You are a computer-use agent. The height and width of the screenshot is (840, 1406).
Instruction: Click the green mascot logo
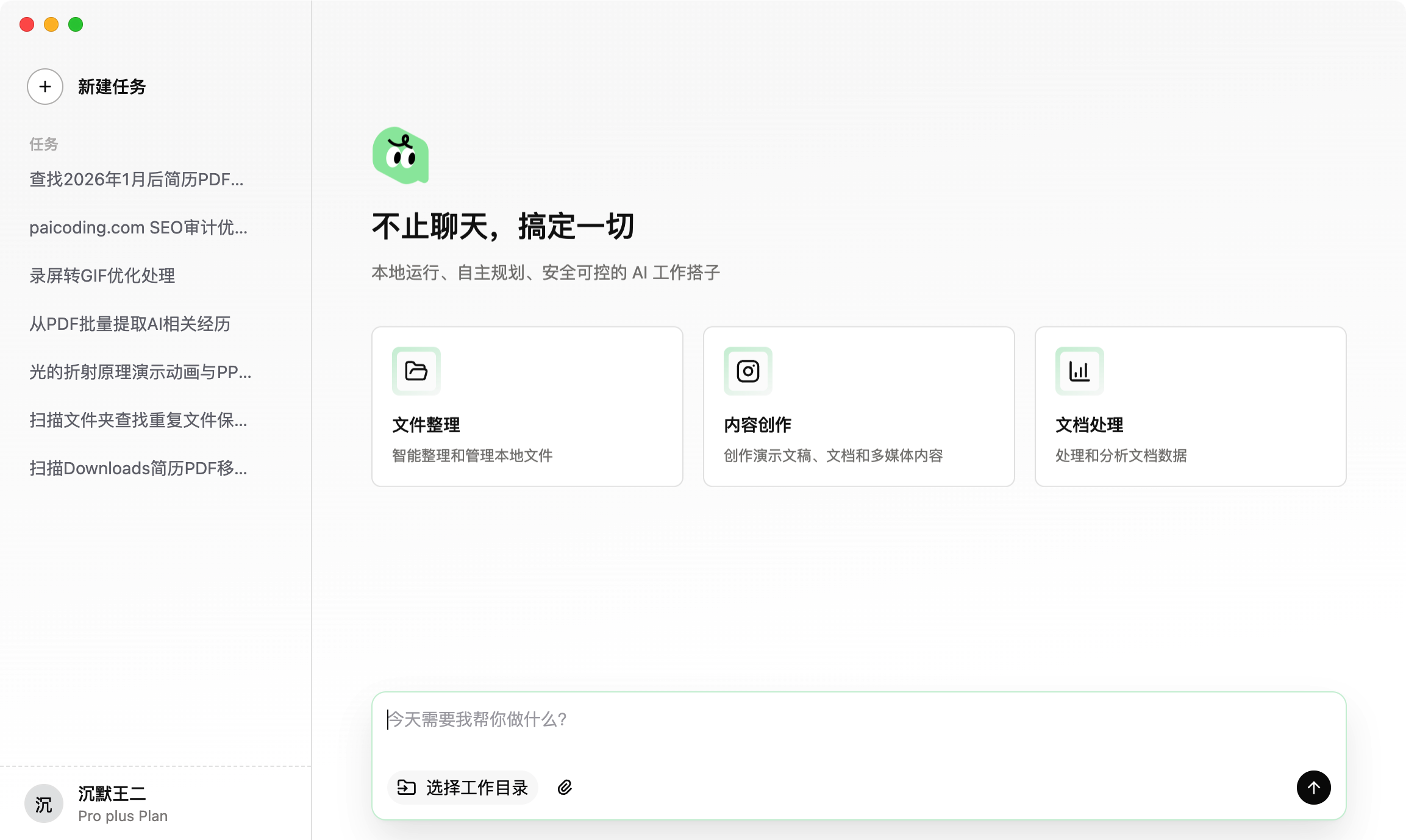(401, 155)
